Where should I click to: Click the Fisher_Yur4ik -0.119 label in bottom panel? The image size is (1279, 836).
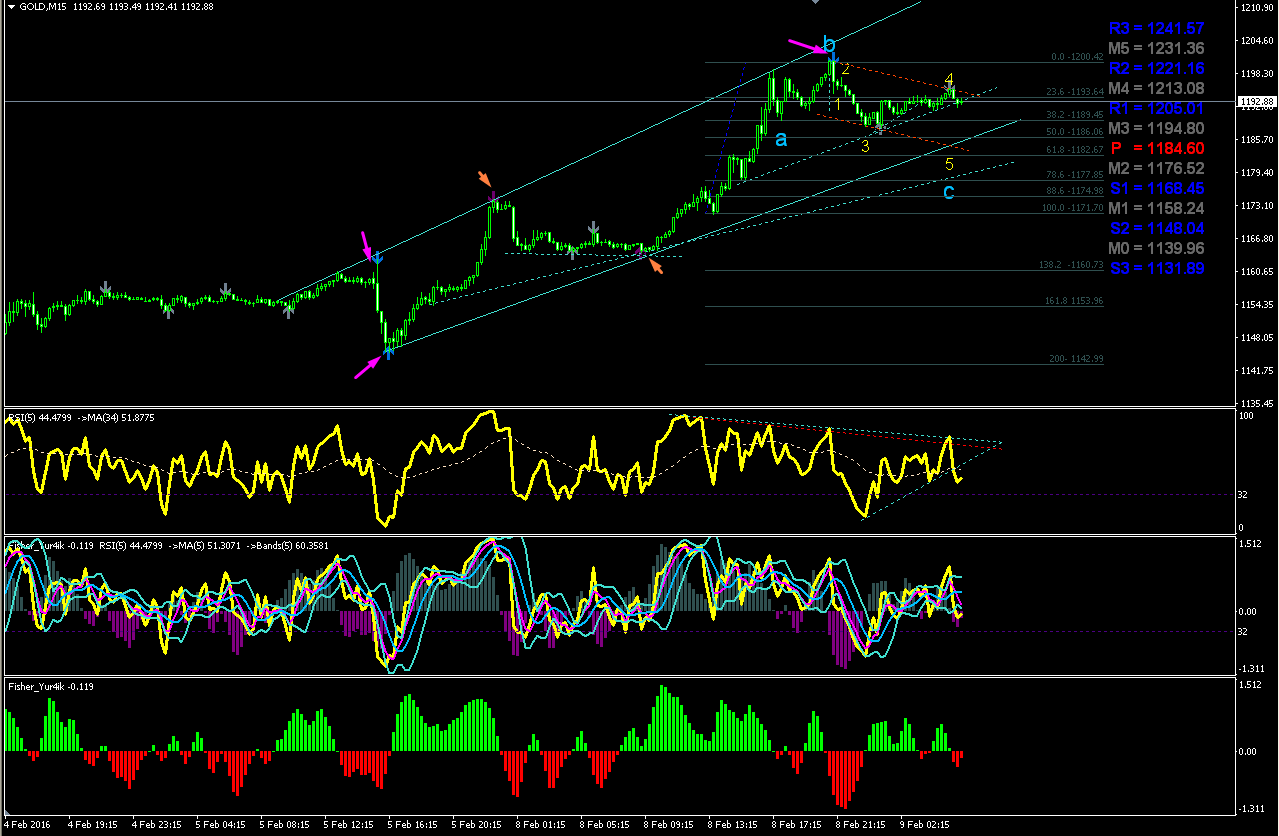click(51, 686)
